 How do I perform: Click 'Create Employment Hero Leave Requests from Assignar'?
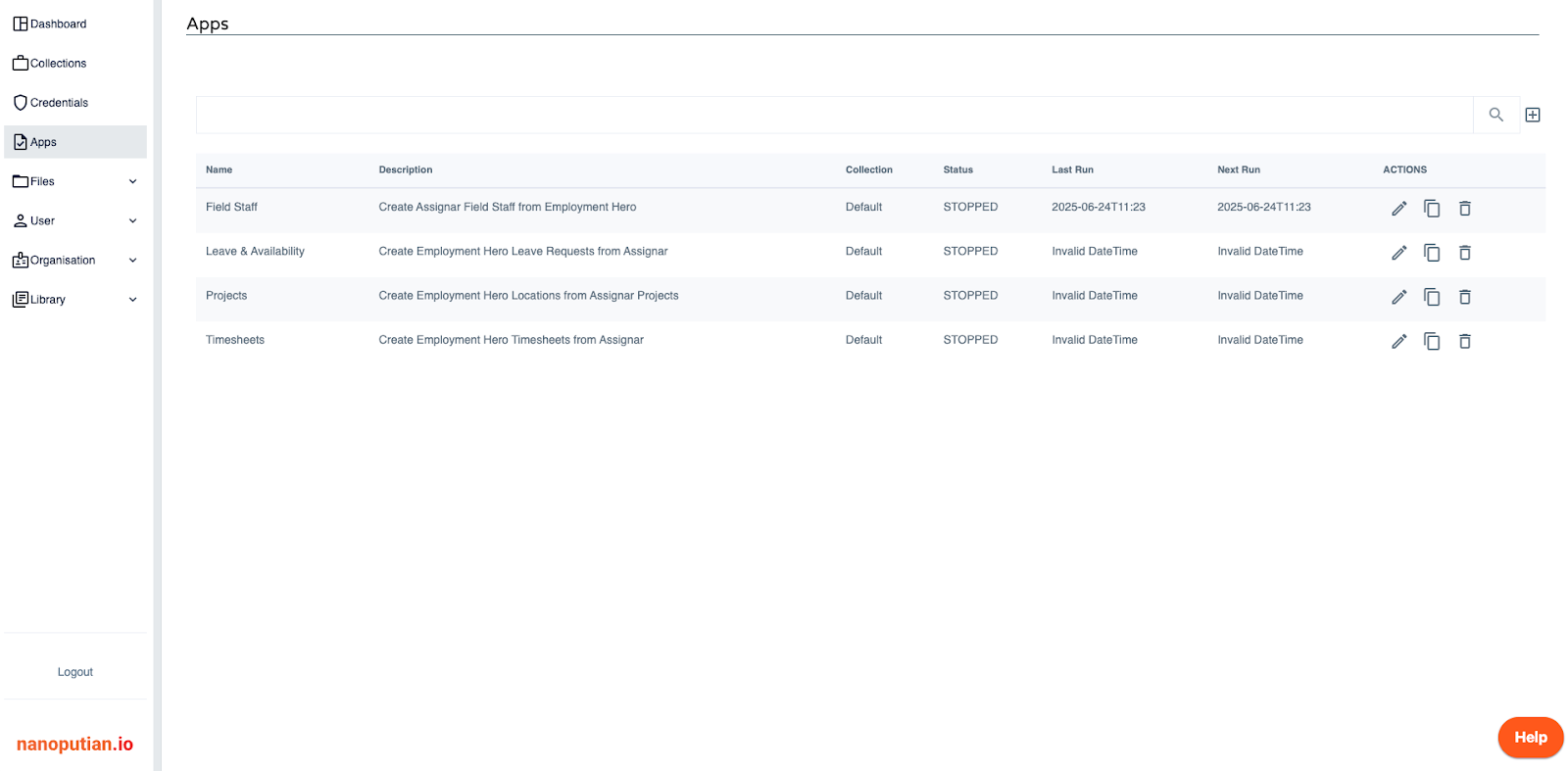(x=523, y=251)
